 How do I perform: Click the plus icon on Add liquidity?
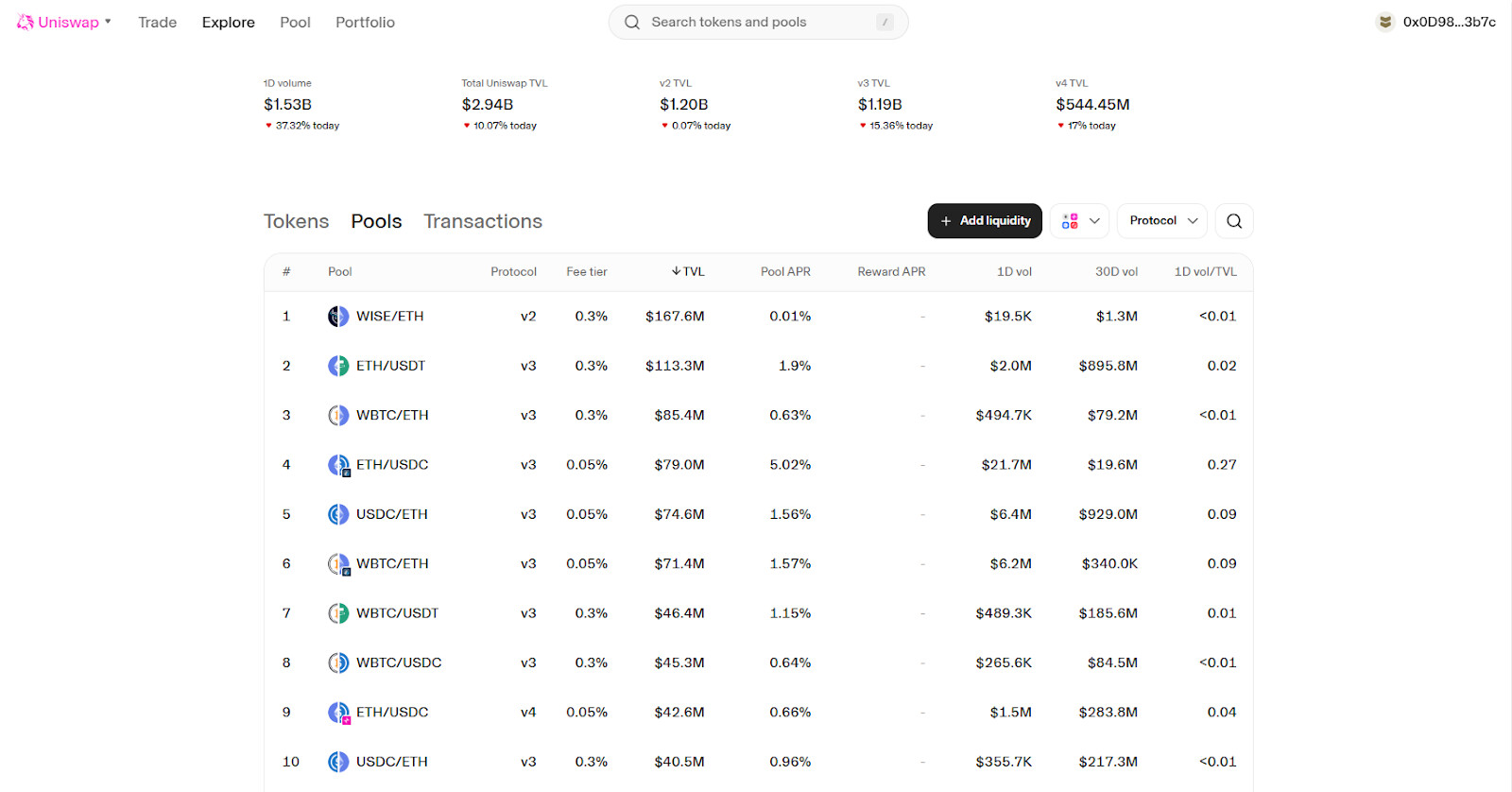tap(946, 221)
